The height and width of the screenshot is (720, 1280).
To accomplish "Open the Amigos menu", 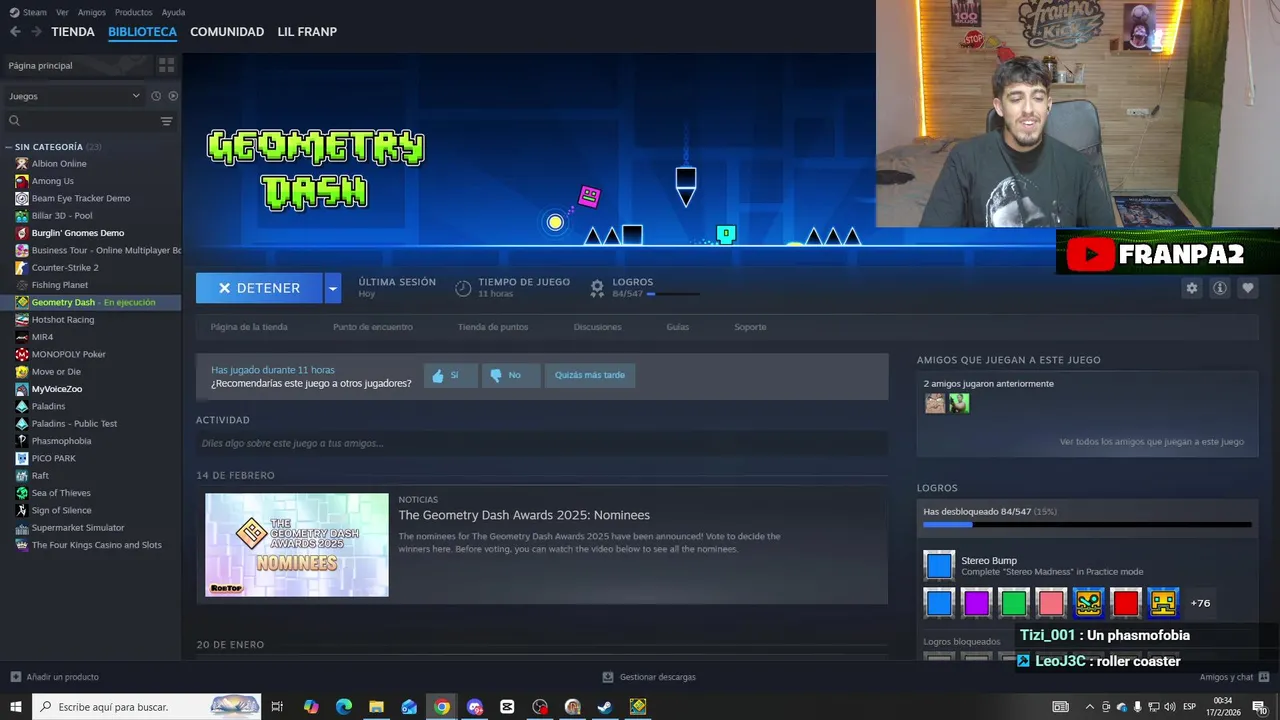I will tap(92, 12).
